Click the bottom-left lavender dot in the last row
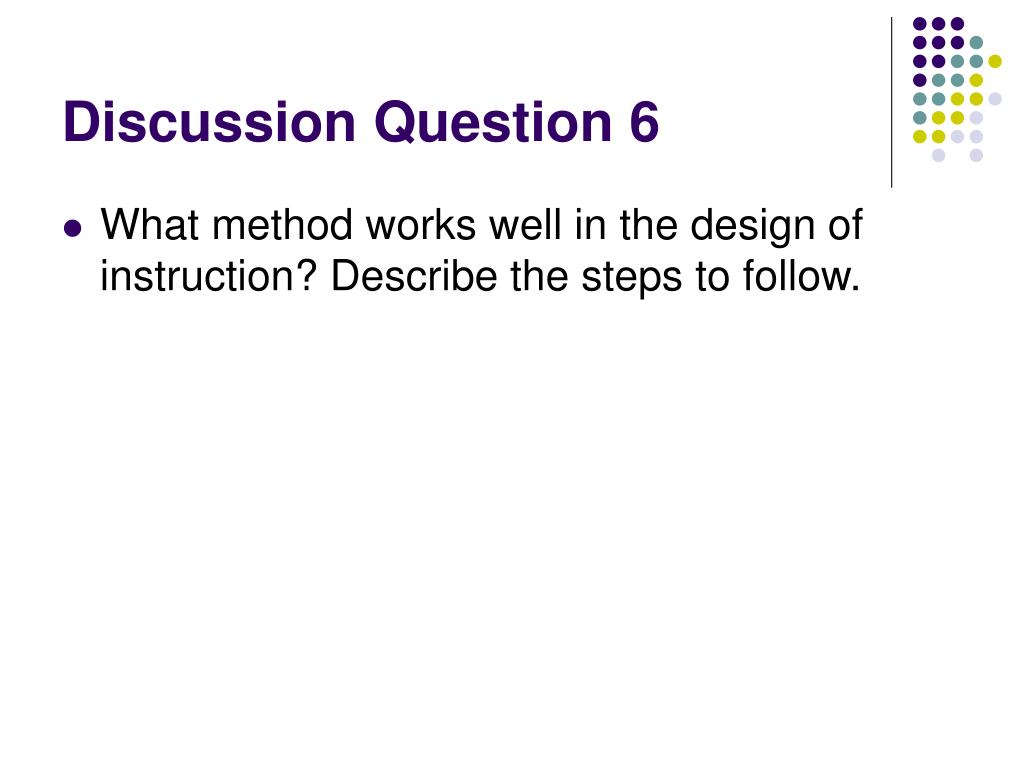The height and width of the screenshot is (768, 1024). pyautogui.click(x=938, y=155)
